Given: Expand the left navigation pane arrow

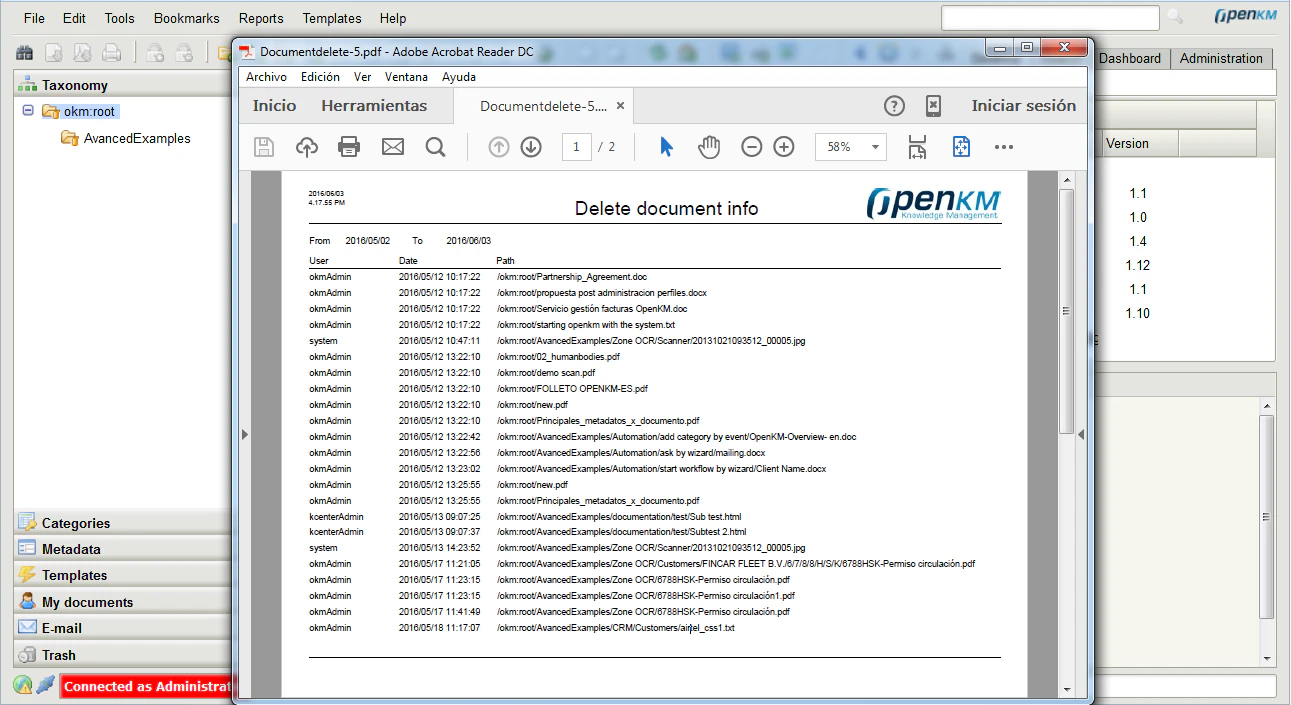Looking at the screenshot, I should point(245,434).
